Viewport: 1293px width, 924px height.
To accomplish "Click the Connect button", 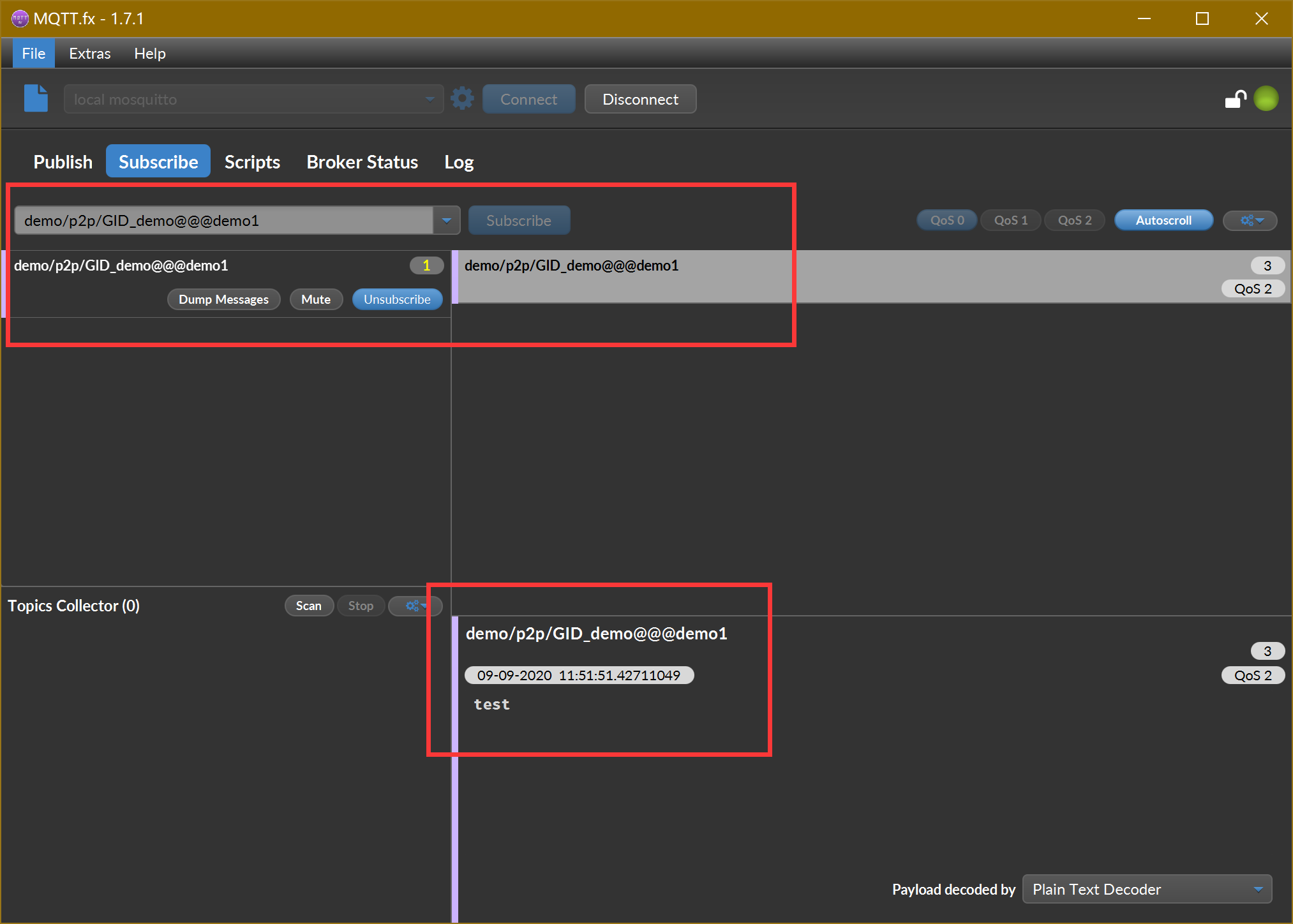I will [528, 99].
